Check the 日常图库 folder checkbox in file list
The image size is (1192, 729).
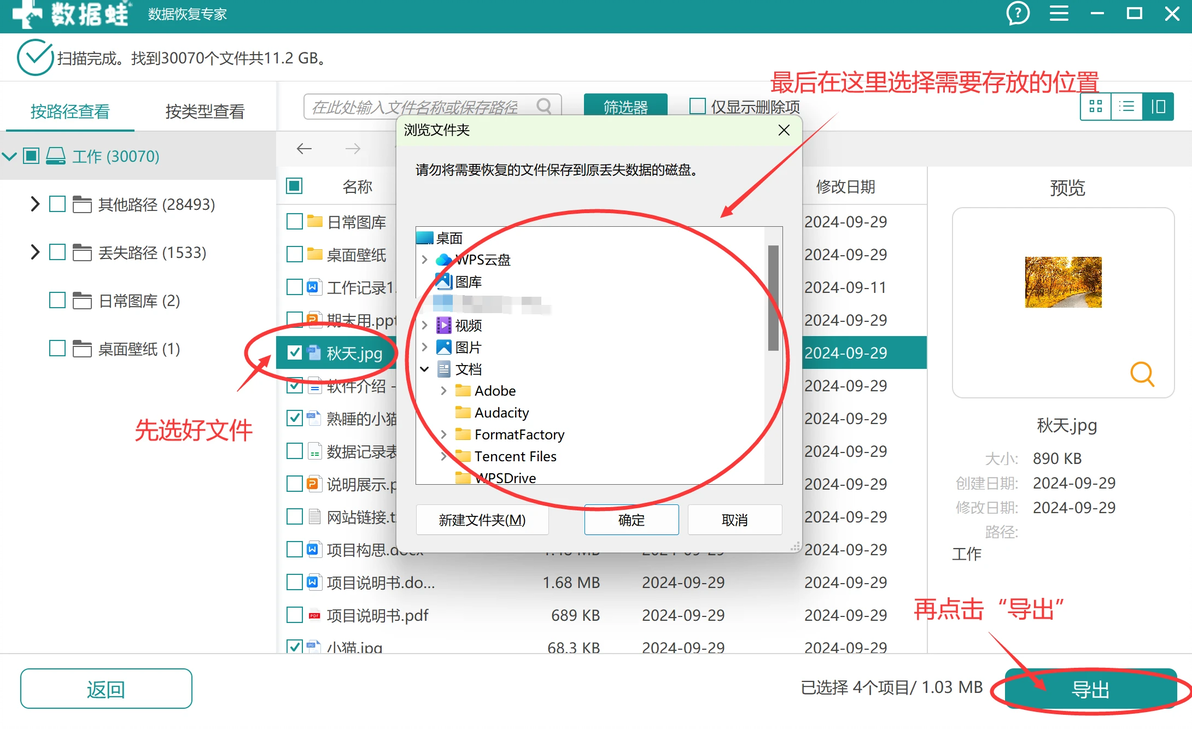tap(294, 222)
